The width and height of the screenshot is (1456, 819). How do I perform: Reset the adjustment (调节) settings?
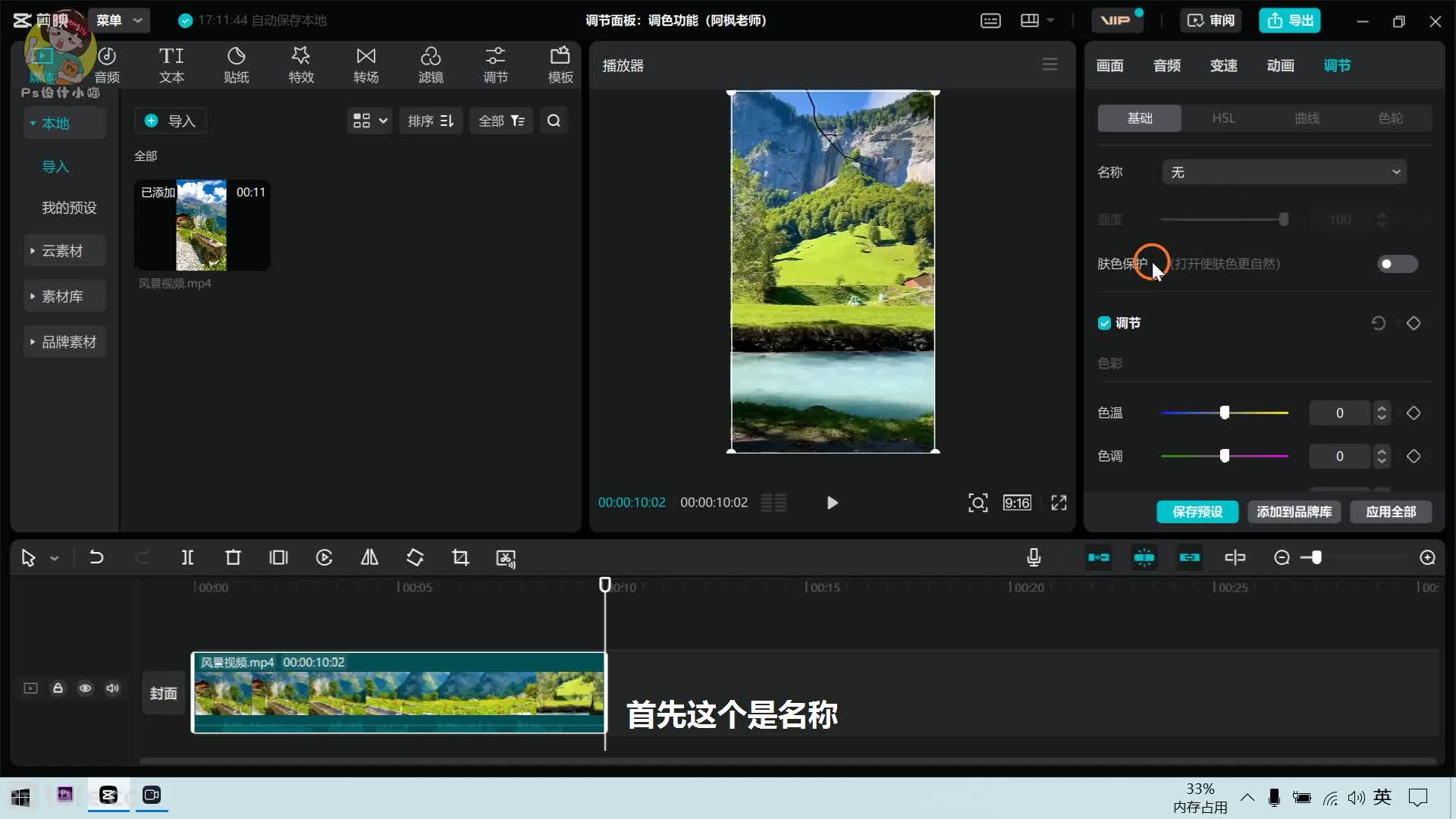(1378, 323)
